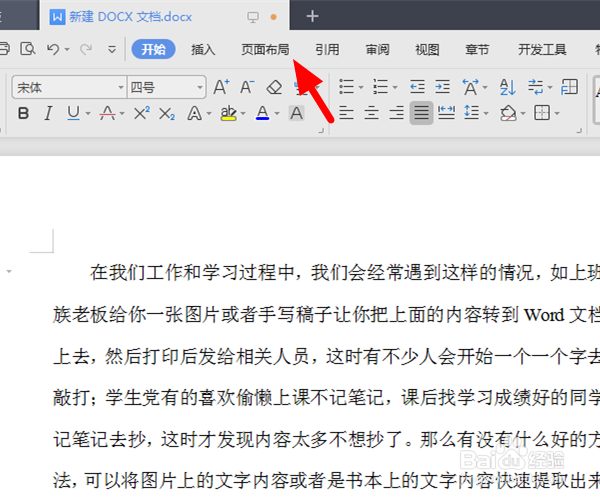Expand the font name dropdown arrow
Image resolution: width=600 pixels, height=500 pixels.
click(x=121, y=88)
